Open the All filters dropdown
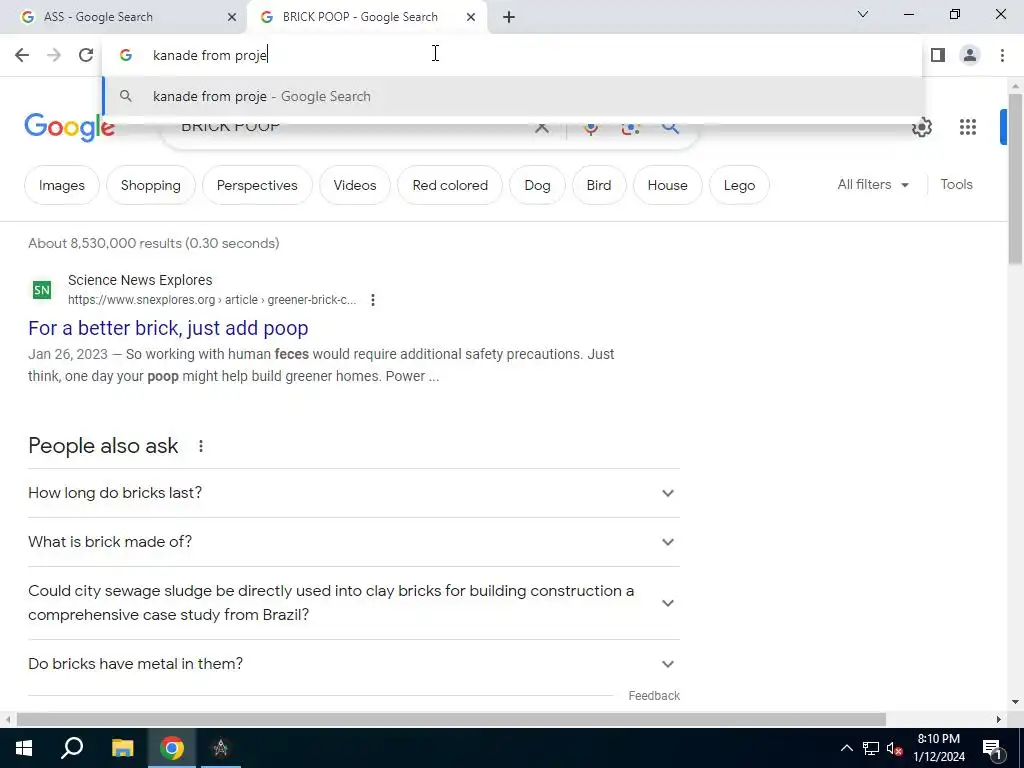Screen dimensions: 1024x768 872,185
